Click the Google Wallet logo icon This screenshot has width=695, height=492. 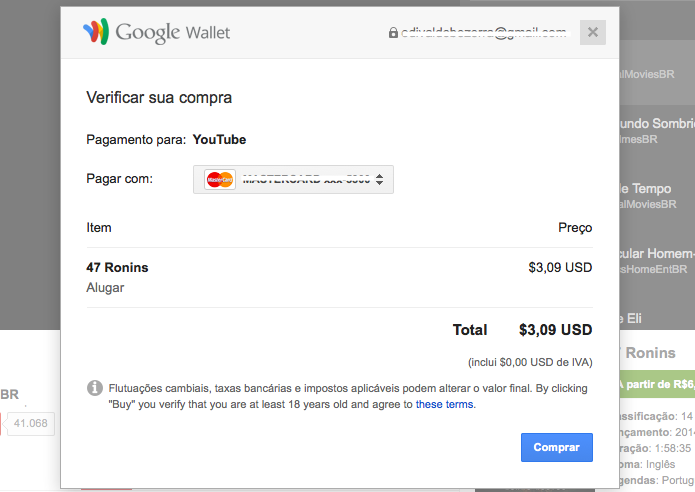(96, 31)
